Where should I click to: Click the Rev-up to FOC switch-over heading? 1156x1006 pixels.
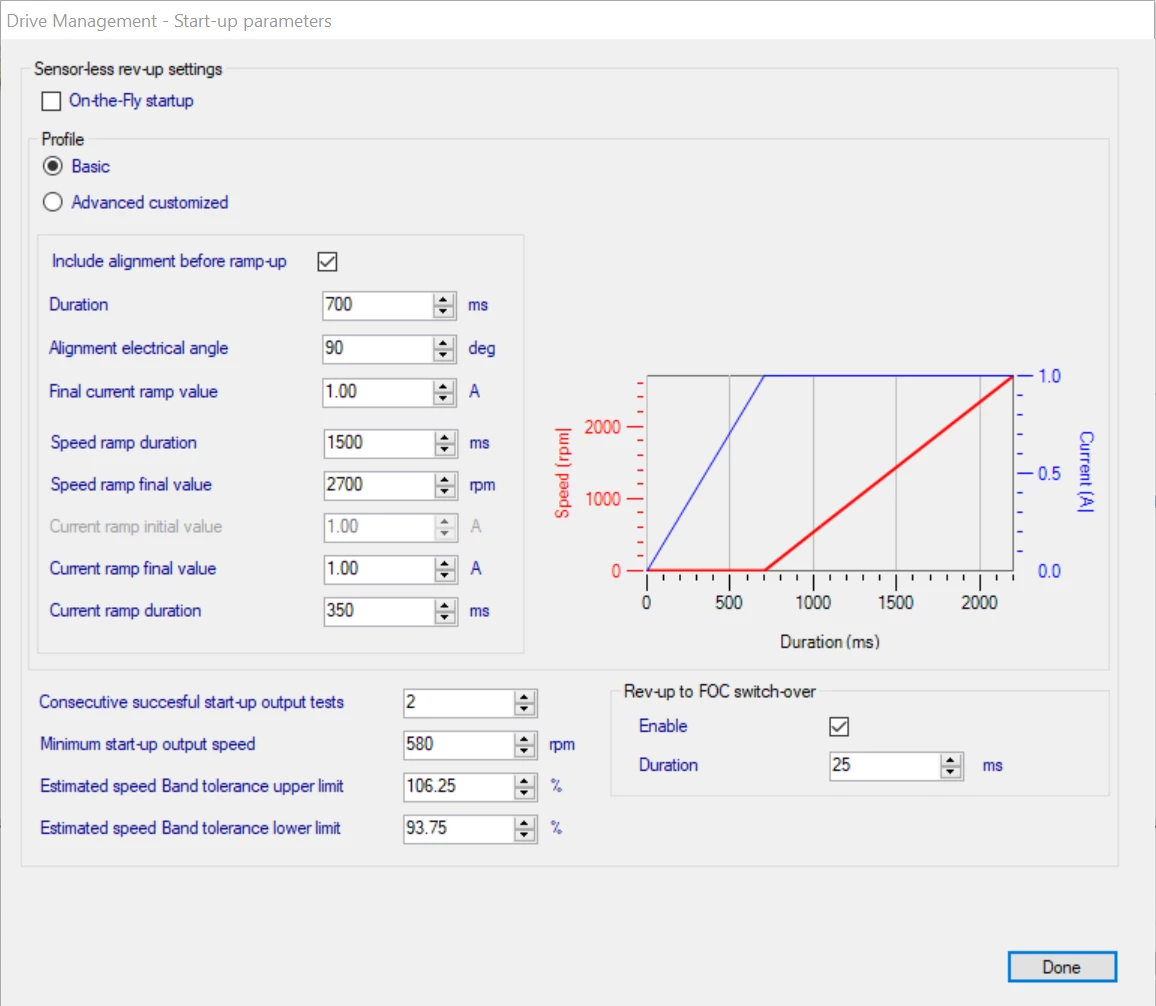(720, 691)
